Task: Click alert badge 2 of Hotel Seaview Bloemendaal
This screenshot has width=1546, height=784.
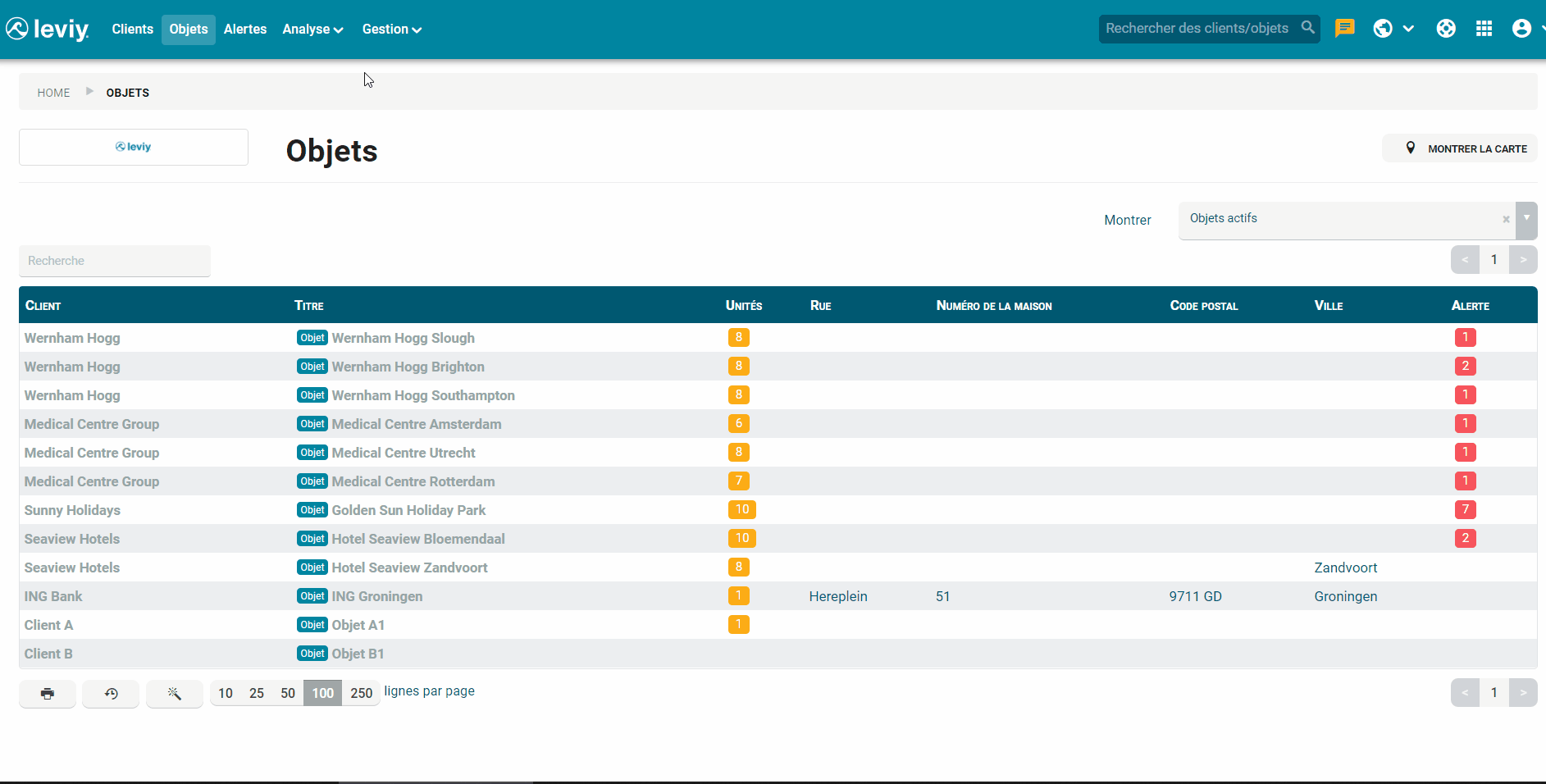Action: click(1466, 539)
